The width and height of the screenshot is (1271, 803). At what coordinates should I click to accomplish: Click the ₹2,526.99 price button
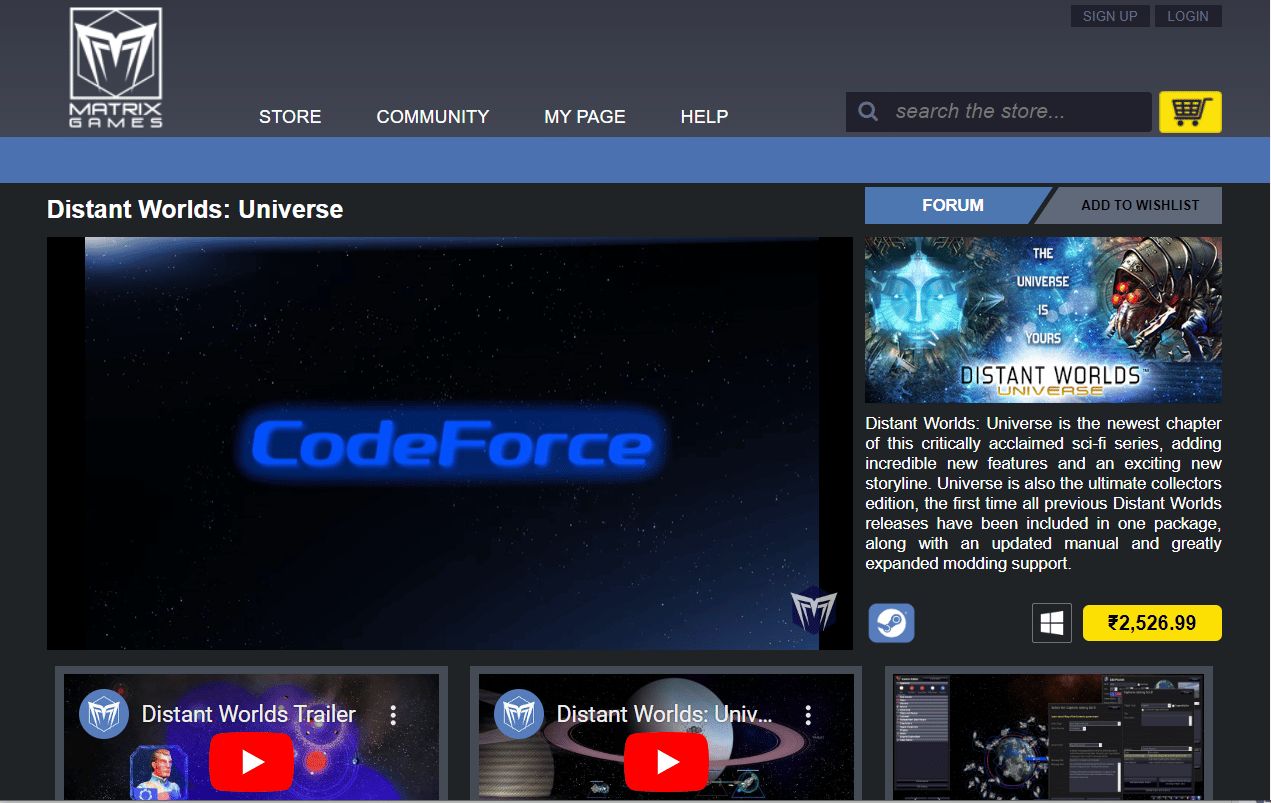tap(1152, 623)
